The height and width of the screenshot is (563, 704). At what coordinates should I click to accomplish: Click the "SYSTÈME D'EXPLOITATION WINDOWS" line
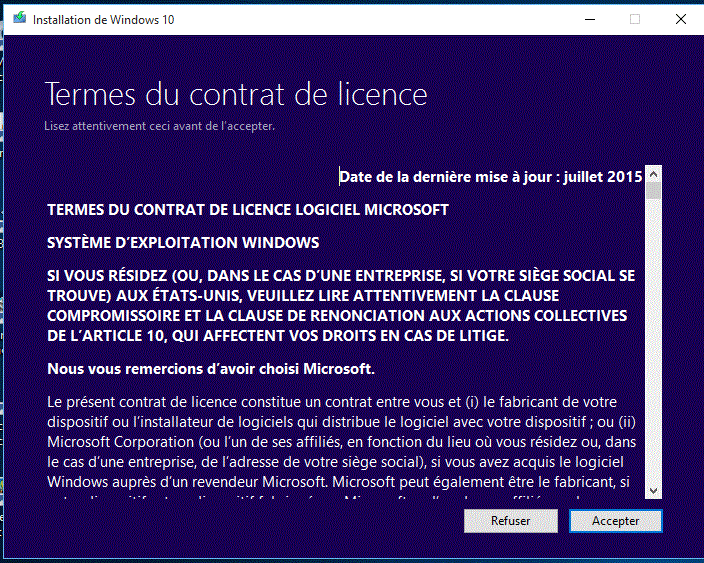(183, 243)
